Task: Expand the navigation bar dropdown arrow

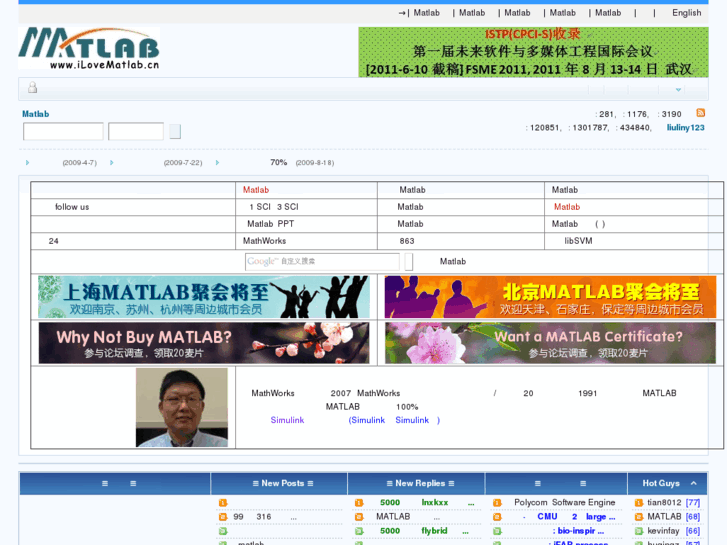Action: point(678,90)
